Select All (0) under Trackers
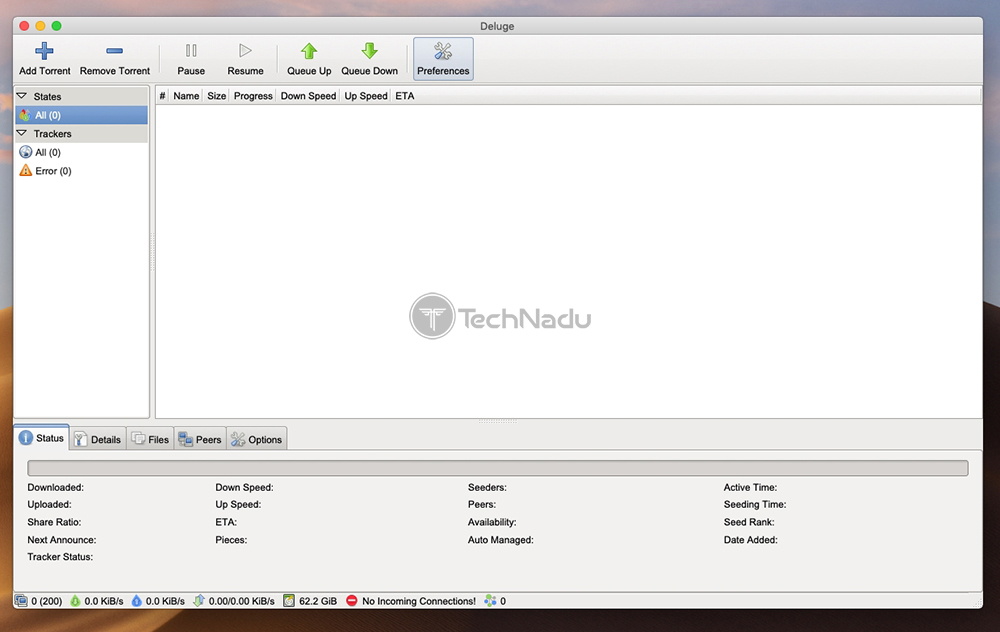The height and width of the screenshot is (632, 1000). 82,152
